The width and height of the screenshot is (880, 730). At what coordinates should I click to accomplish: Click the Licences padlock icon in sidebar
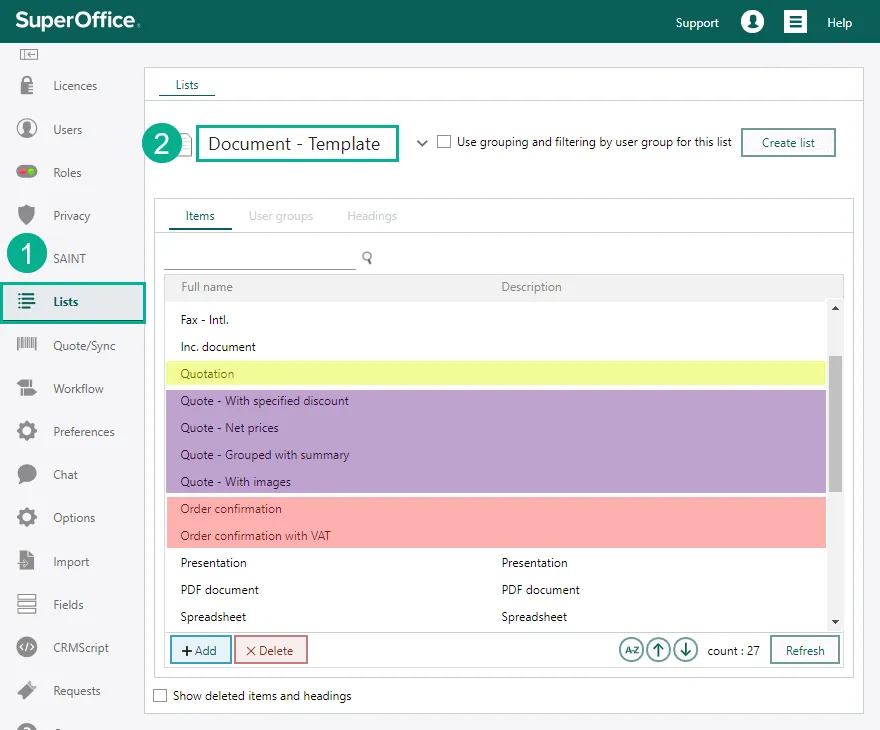[27, 86]
